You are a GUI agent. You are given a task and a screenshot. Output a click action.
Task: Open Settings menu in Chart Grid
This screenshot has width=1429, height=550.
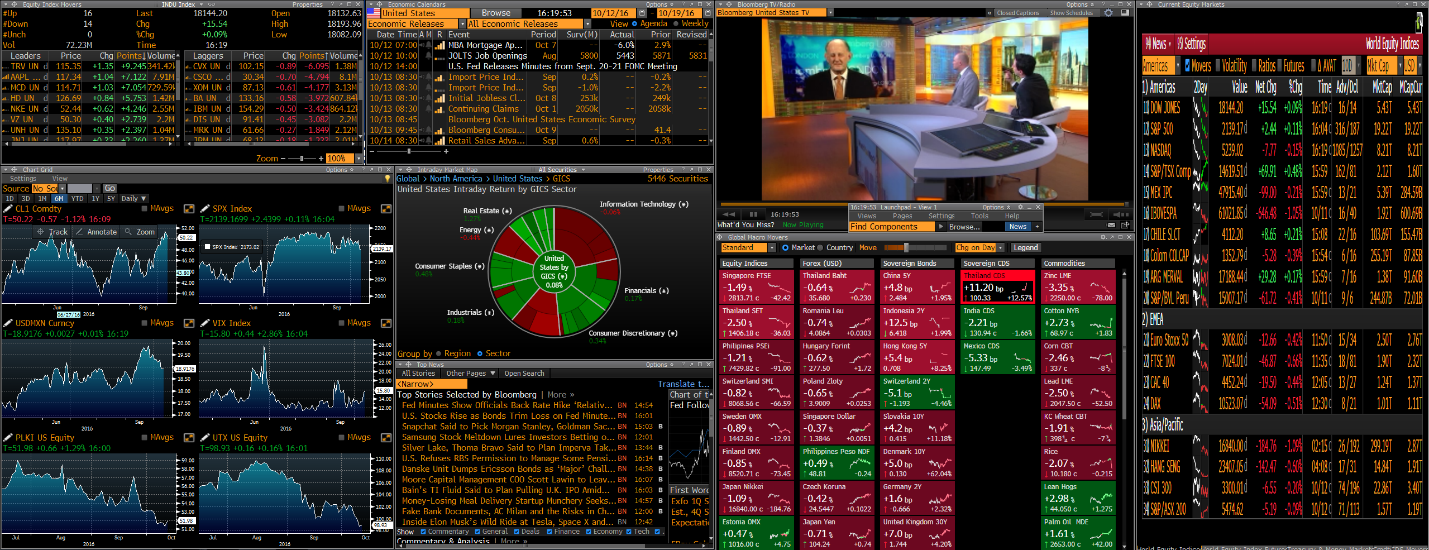coord(23,178)
